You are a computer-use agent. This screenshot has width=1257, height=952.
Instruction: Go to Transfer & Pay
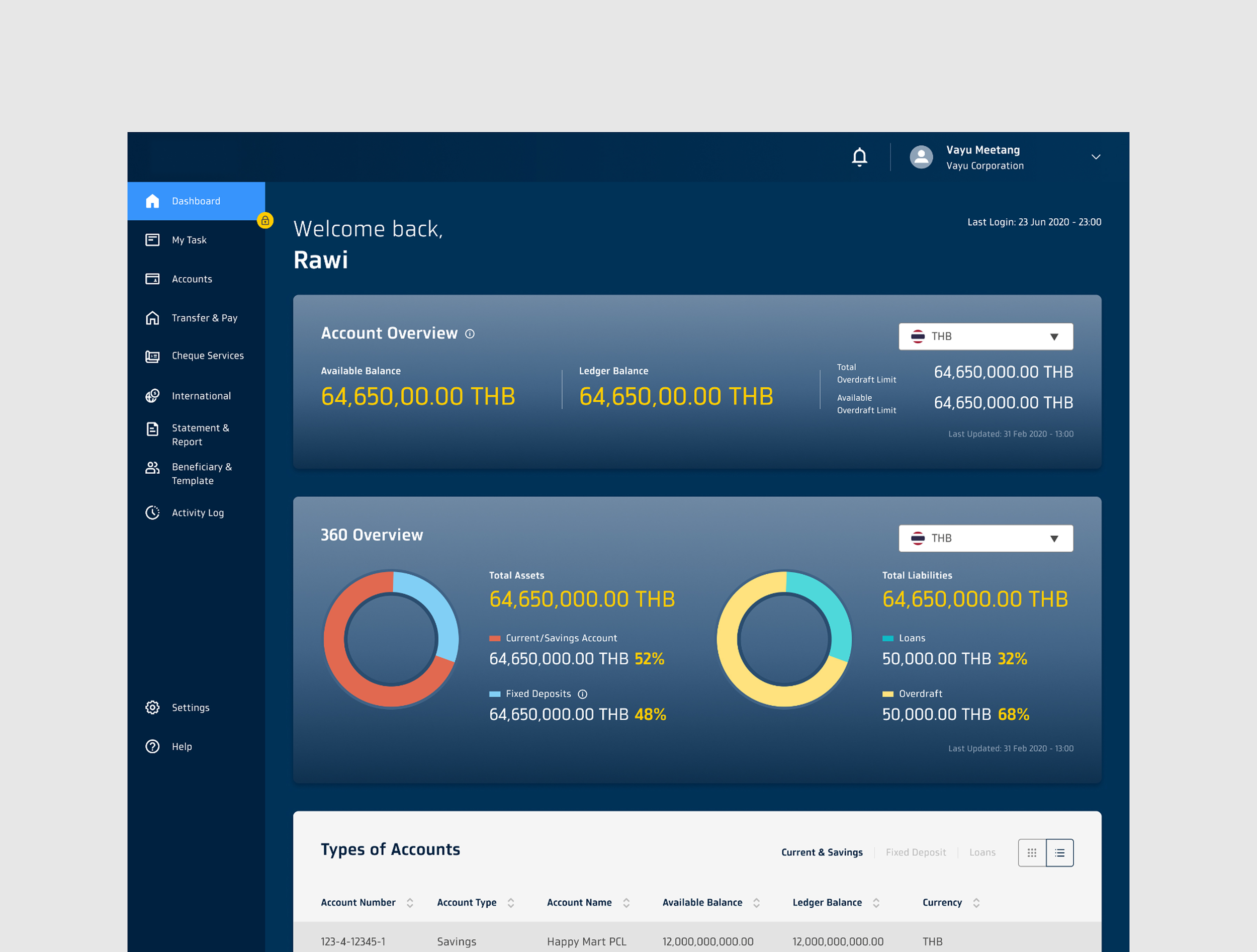[x=204, y=318]
